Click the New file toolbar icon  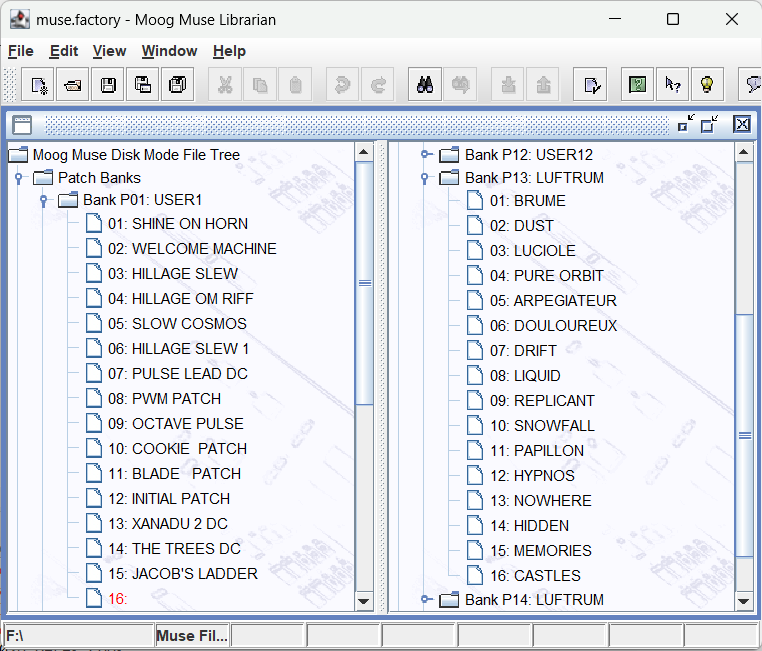(x=39, y=85)
